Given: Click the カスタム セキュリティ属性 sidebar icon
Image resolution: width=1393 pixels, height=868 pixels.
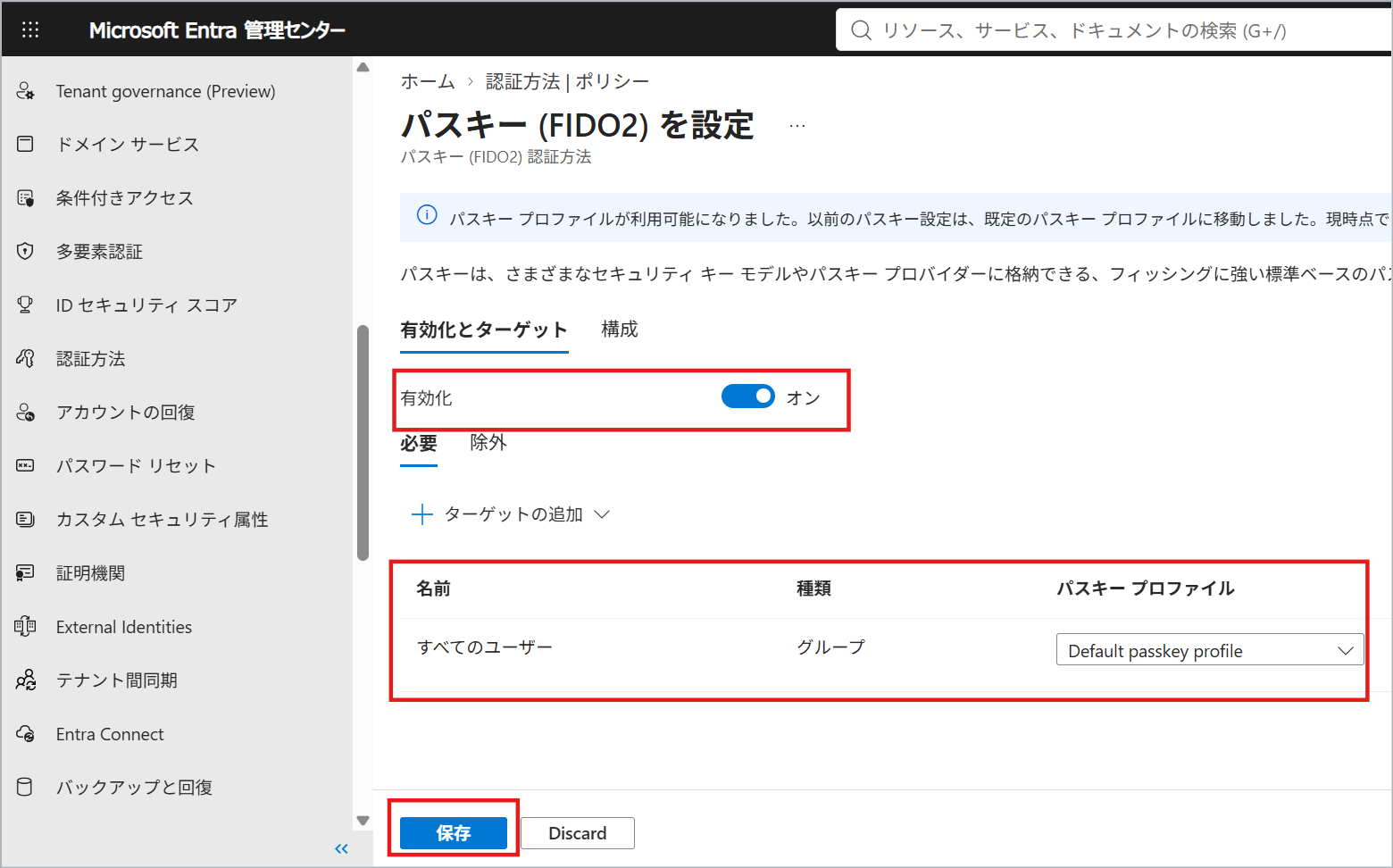Looking at the screenshot, I should pos(25,519).
